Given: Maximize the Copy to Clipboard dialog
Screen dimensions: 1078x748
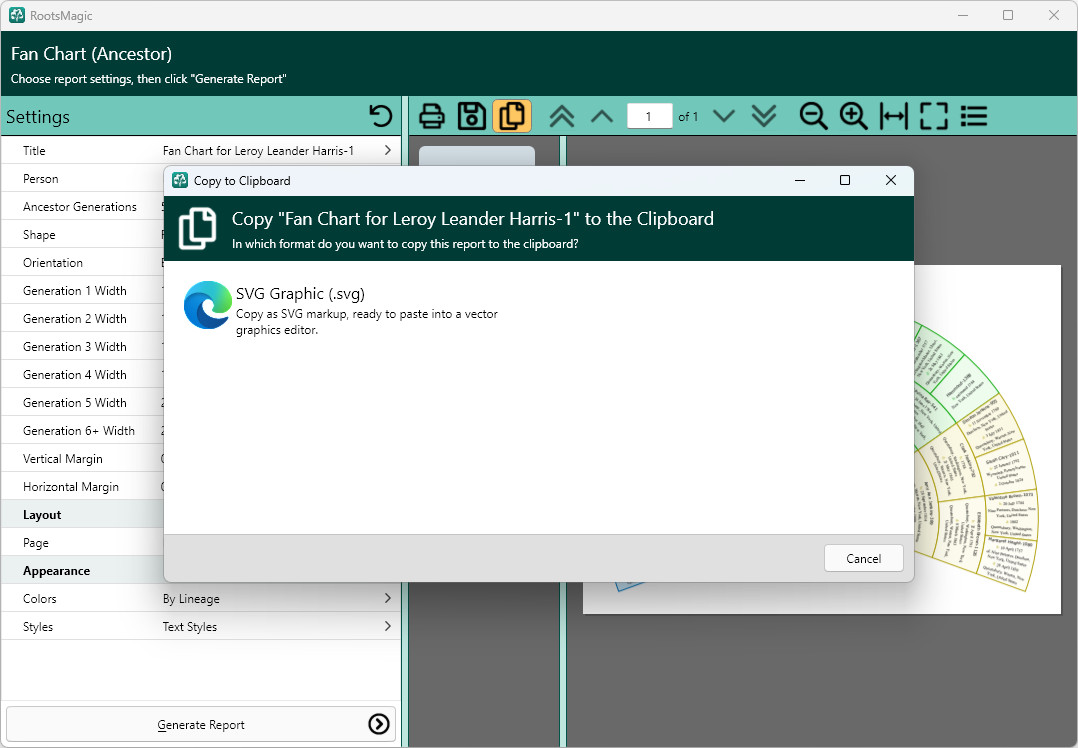Looking at the screenshot, I should pyautogui.click(x=845, y=180).
